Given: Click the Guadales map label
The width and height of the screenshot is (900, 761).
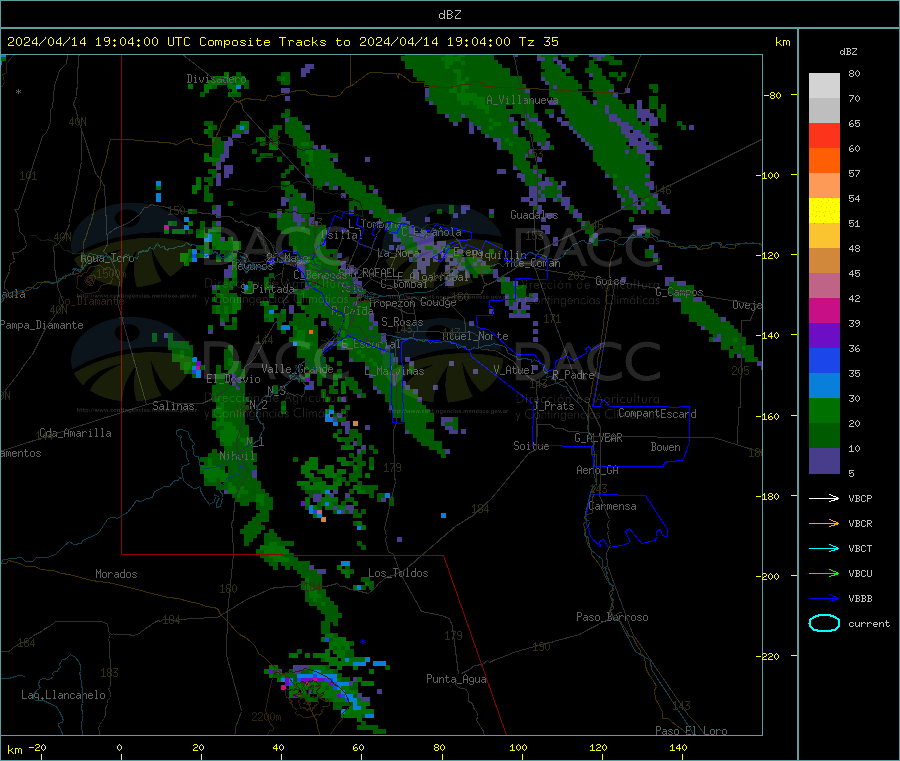Looking at the screenshot, I should tap(534, 215).
